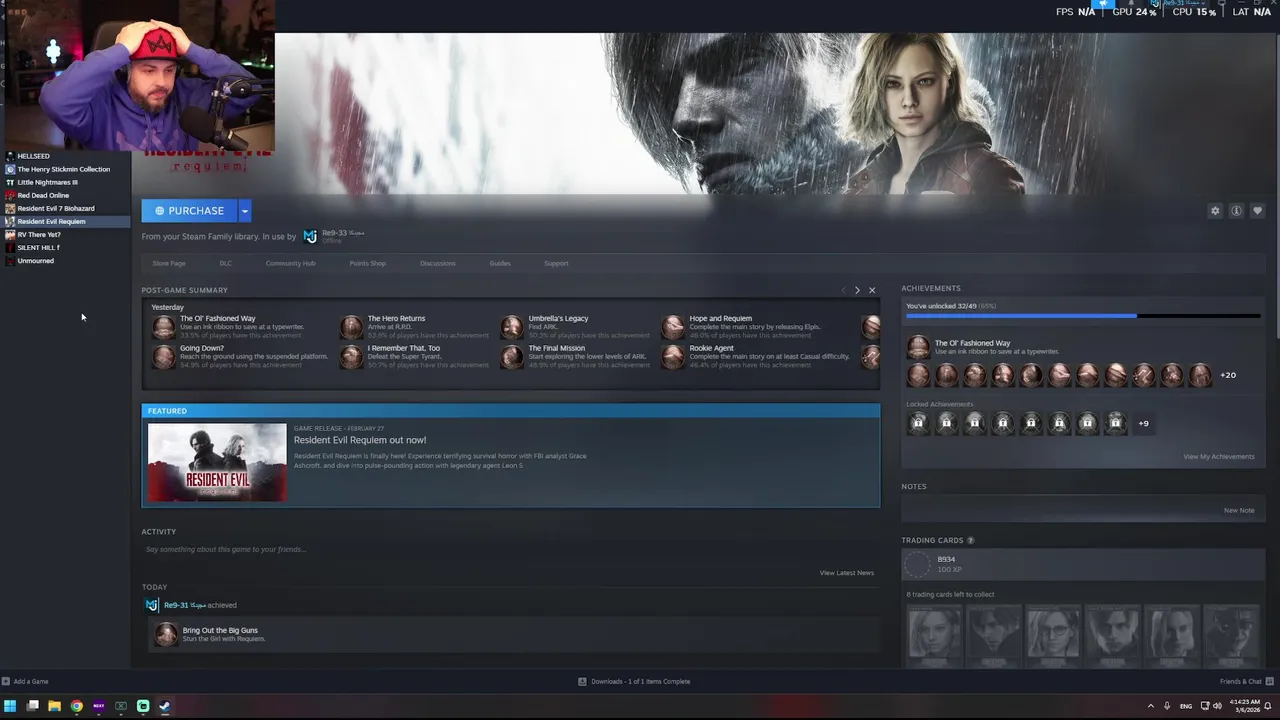Select Red Dead Online in library
The width and height of the screenshot is (1280, 720).
pos(65,195)
